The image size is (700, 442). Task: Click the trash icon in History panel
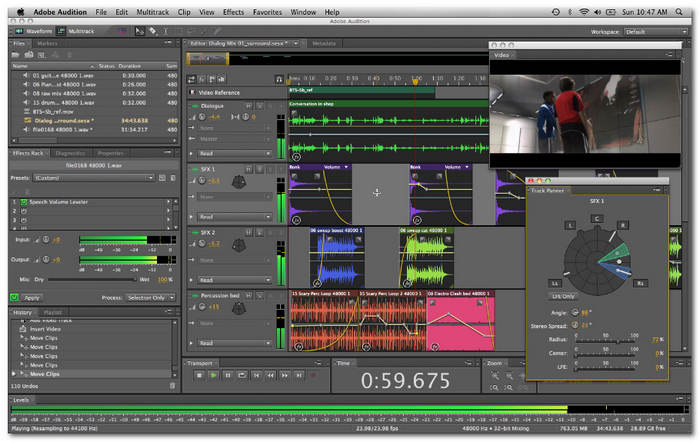173,386
